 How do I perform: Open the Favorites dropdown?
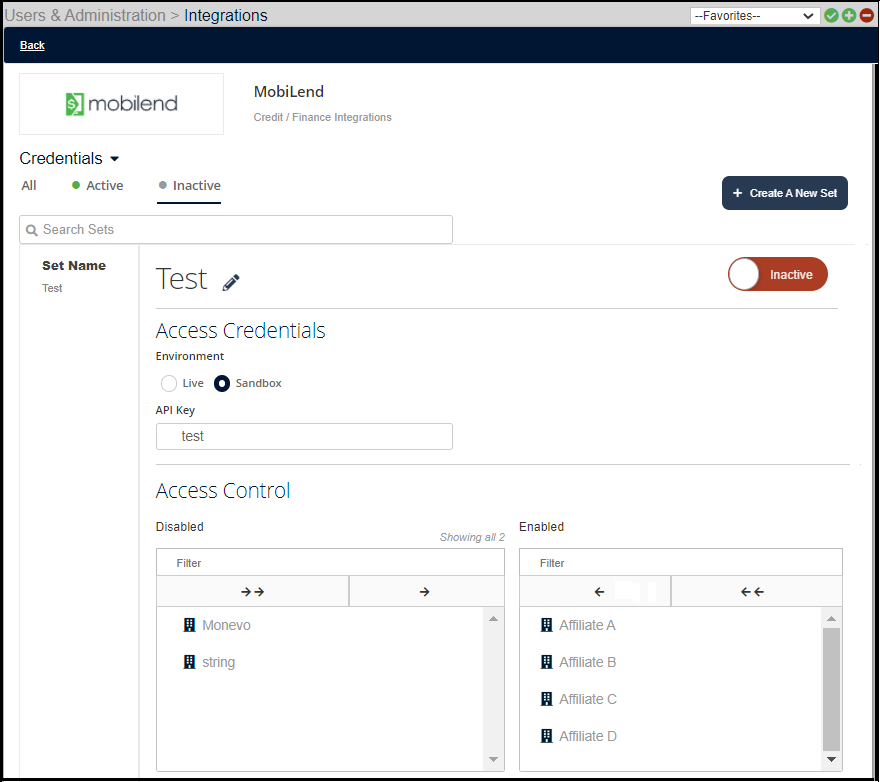click(754, 16)
